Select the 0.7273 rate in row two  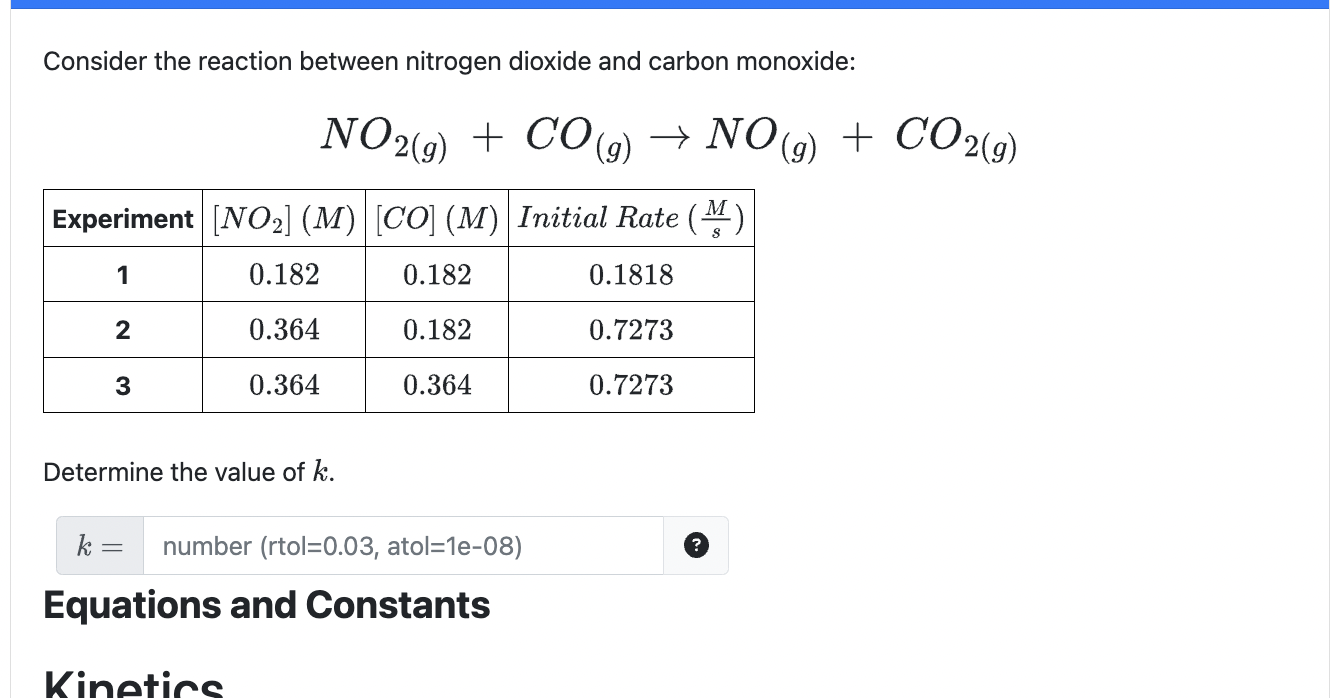coord(630,329)
